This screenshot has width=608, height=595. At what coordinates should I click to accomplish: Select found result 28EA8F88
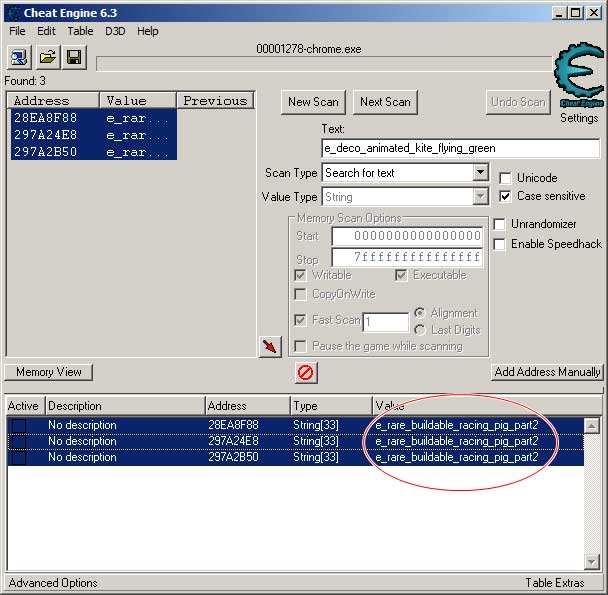click(94, 118)
